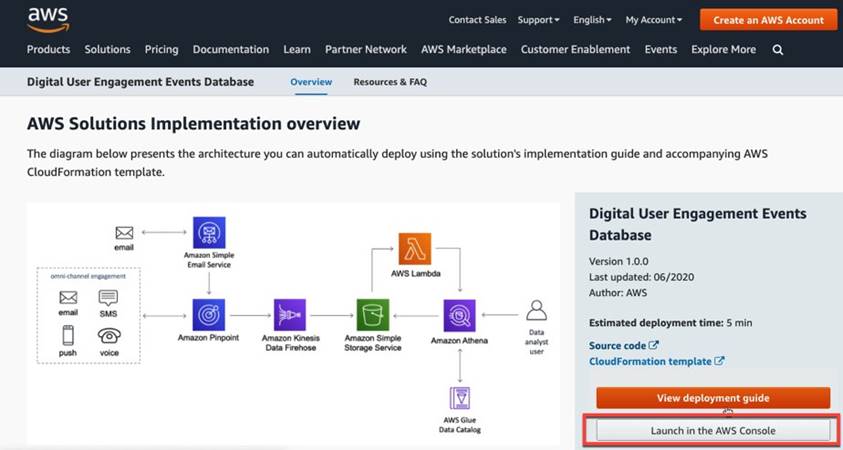The width and height of the screenshot is (843, 450).
Task: Click the Amazon Simple Storage Service bucket icon
Action: click(373, 315)
